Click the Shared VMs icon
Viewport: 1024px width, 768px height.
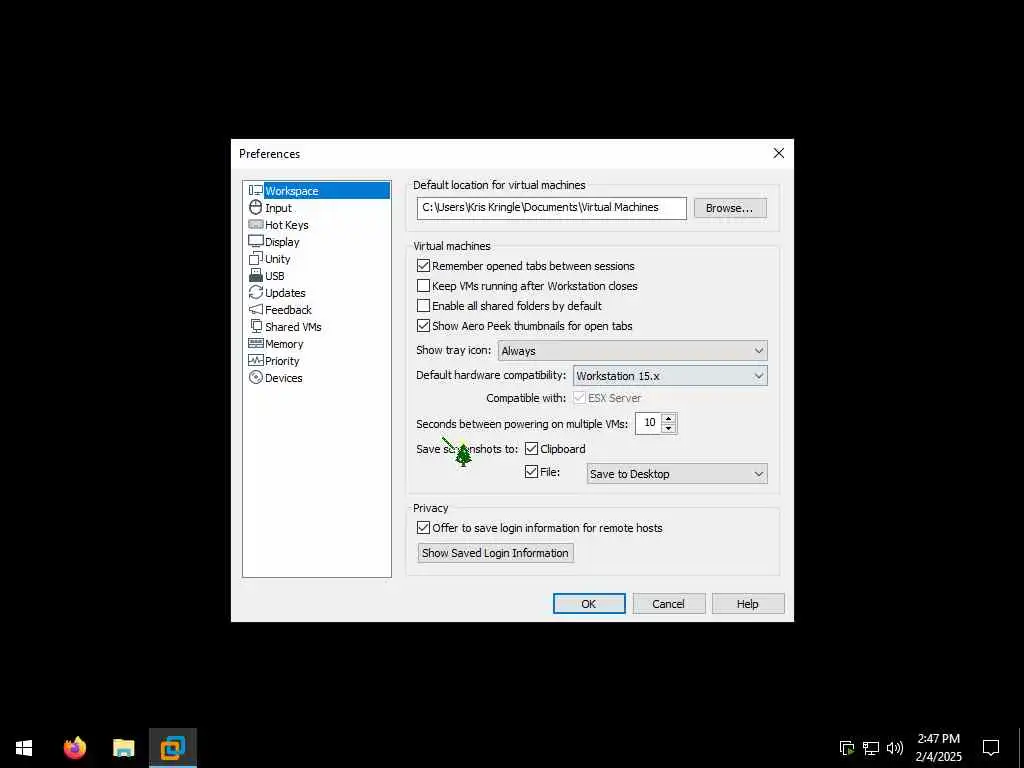[x=257, y=326]
